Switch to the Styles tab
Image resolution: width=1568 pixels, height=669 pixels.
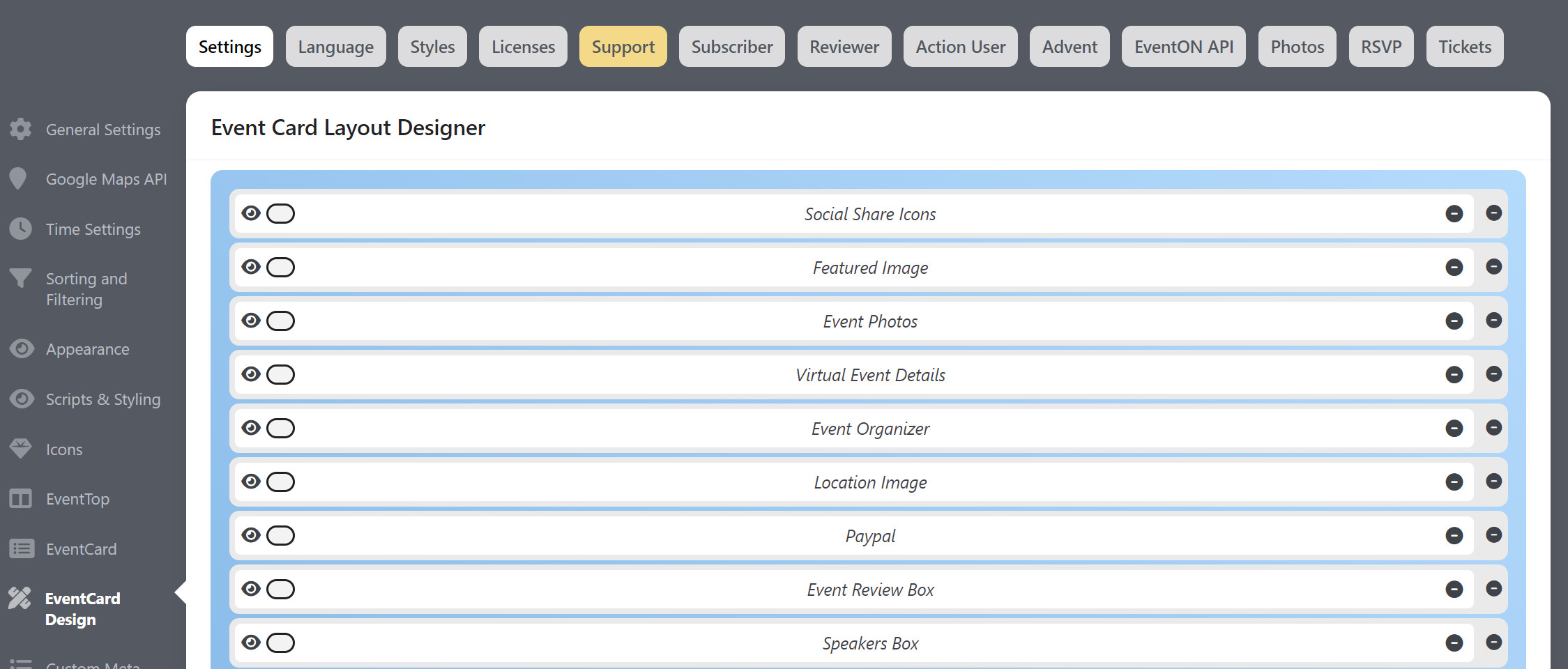point(432,47)
